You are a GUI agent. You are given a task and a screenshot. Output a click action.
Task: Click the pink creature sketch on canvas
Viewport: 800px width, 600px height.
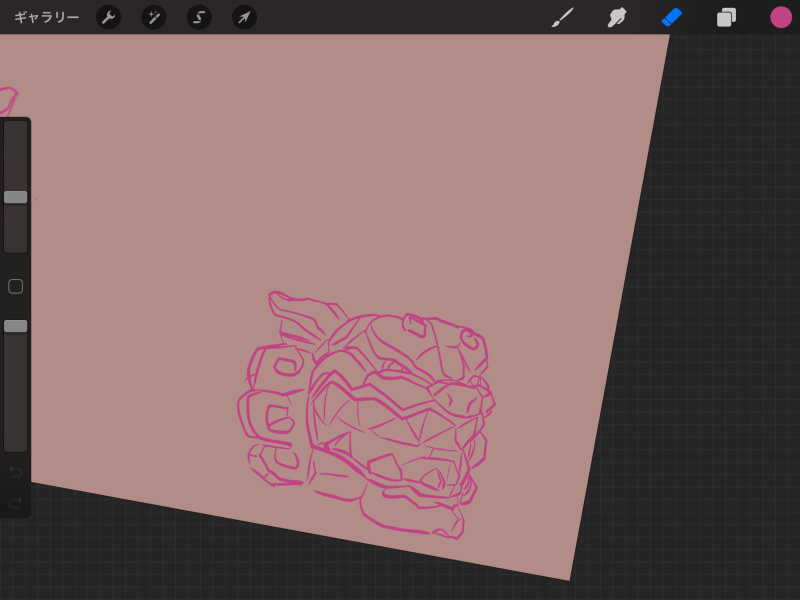366,414
